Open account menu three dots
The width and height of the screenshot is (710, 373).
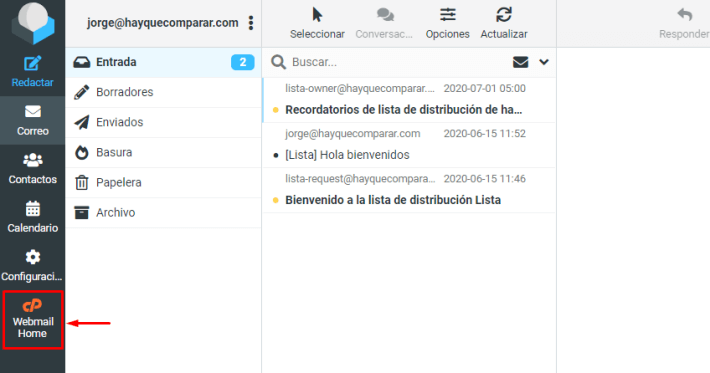[251, 23]
